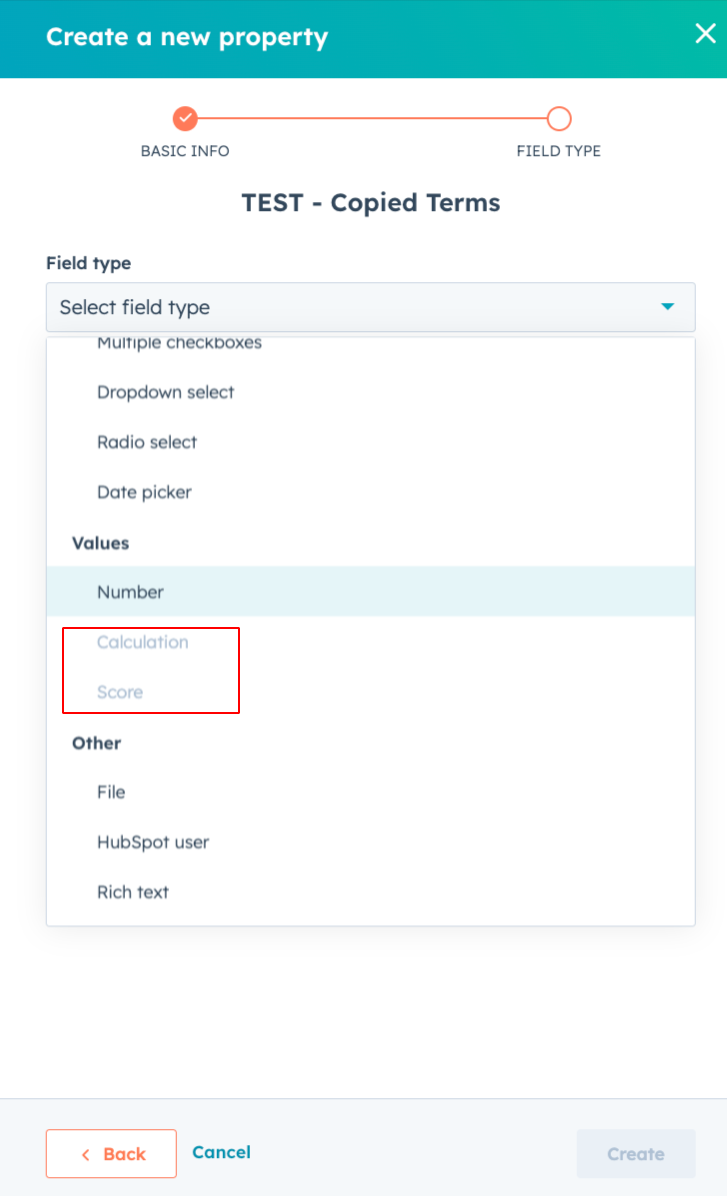Viewport: 727px width, 1196px height.
Task: Close the Create a new property dialog
Action: [705, 33]
